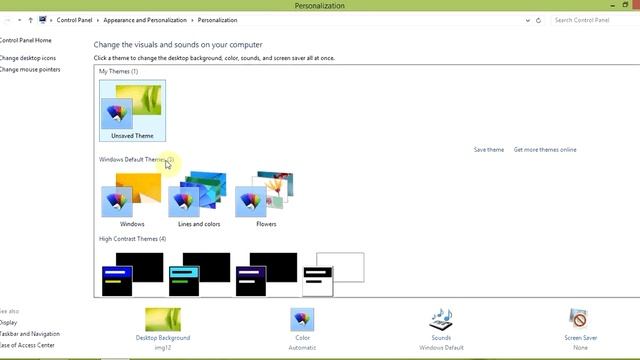Click the My Themes (1) heading
640x360 pixels.
(118, 71)
